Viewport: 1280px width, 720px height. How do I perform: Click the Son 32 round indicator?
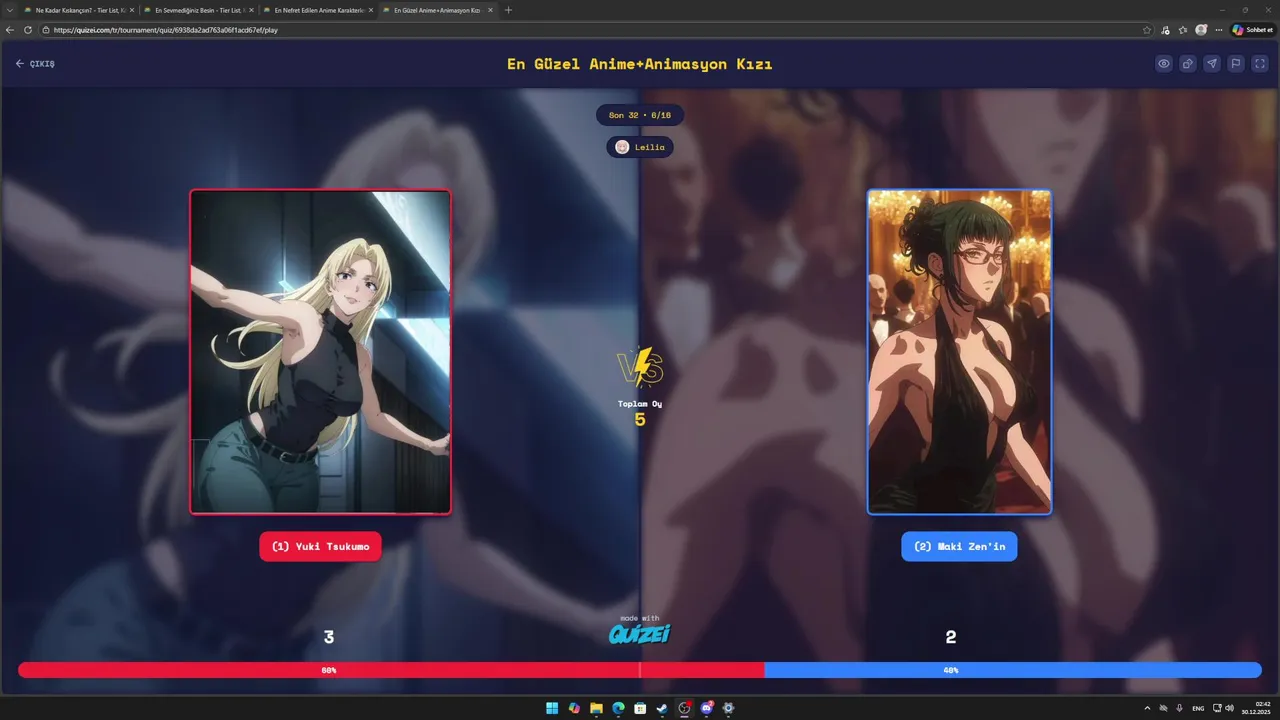tap(640, 115)
